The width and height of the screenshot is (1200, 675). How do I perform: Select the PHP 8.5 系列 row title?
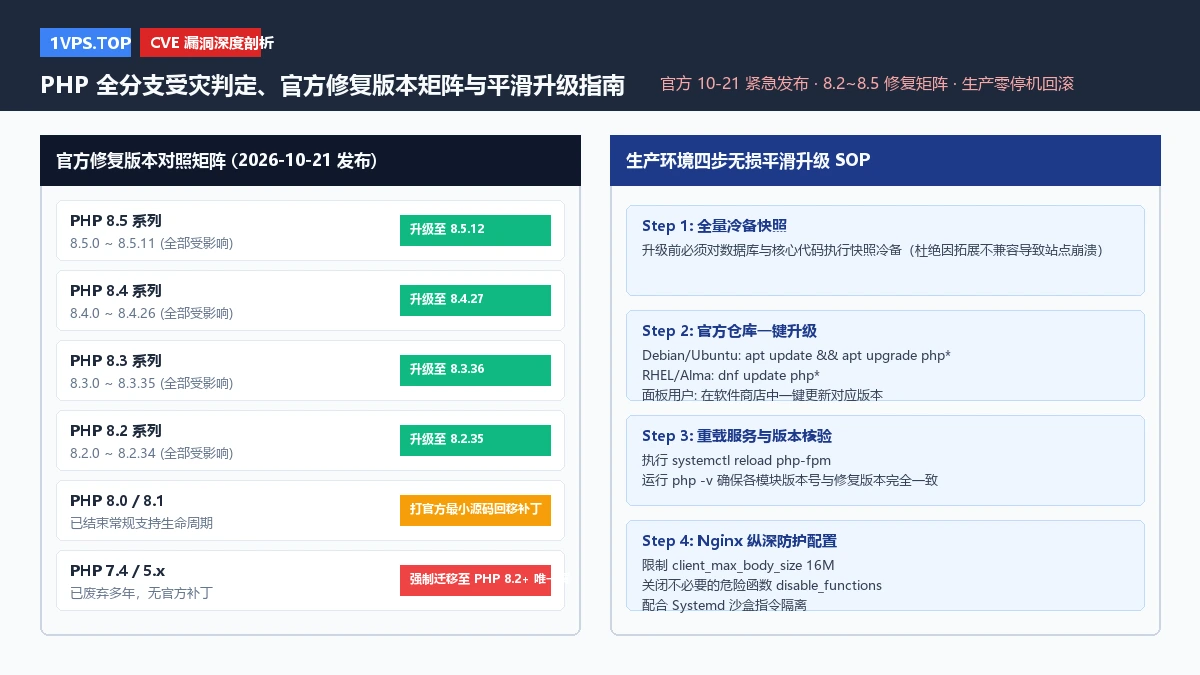[x=116, y=220]
